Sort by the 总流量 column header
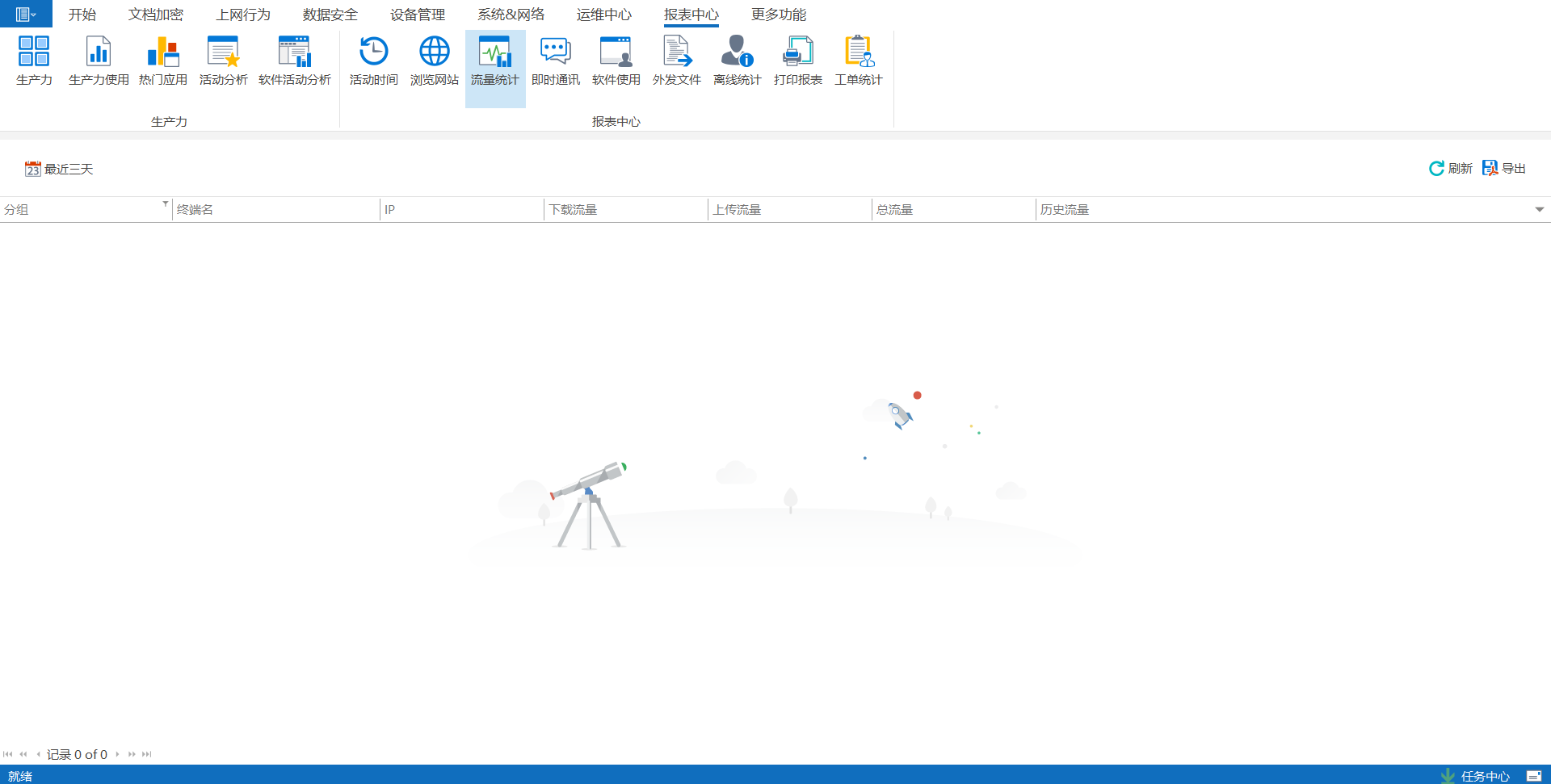The height and width of the screenshot is (784, 1551). click(x=953, y=210)
